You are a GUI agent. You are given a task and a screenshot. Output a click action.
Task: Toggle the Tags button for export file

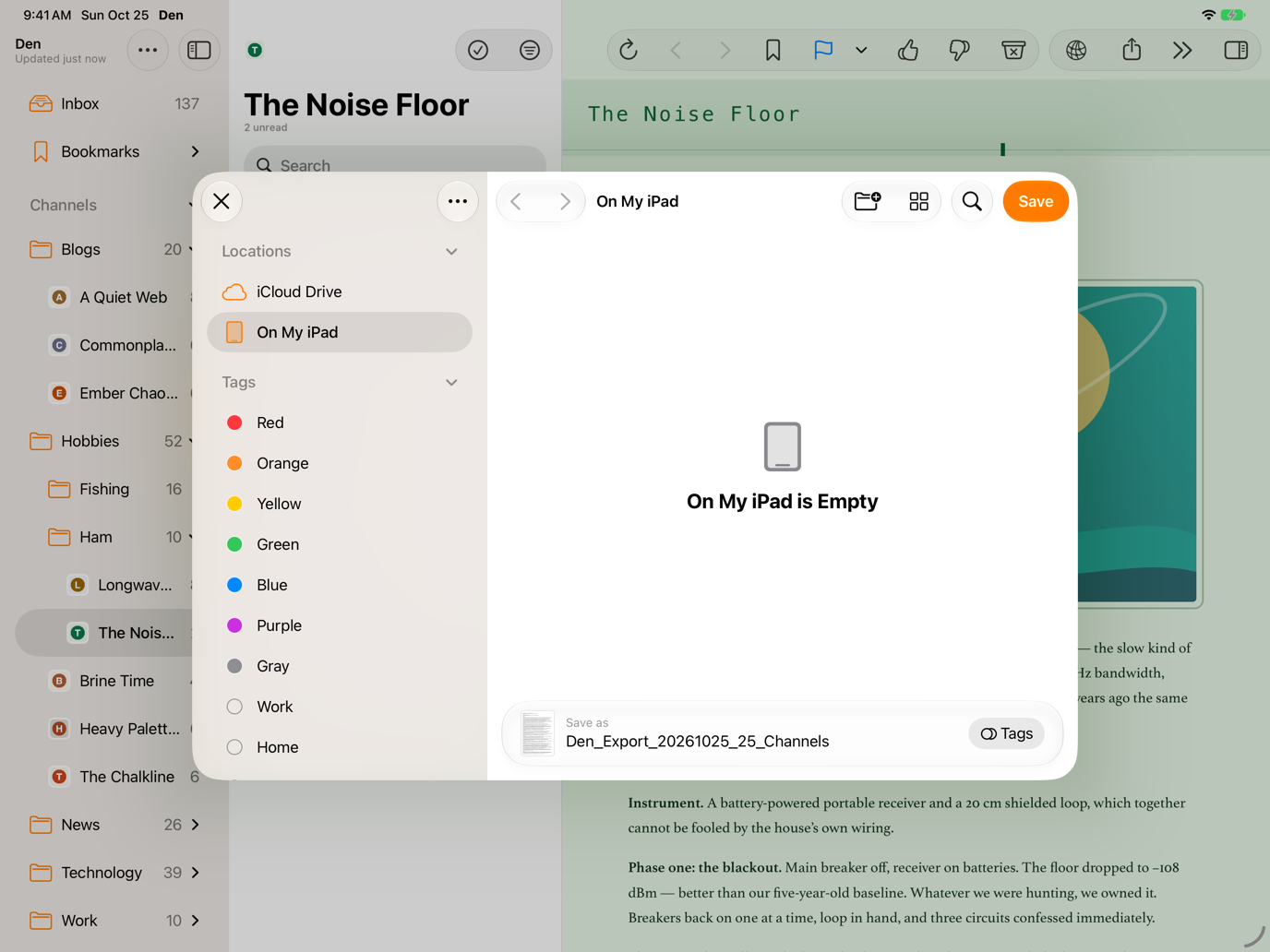(x=1006, y=733)
